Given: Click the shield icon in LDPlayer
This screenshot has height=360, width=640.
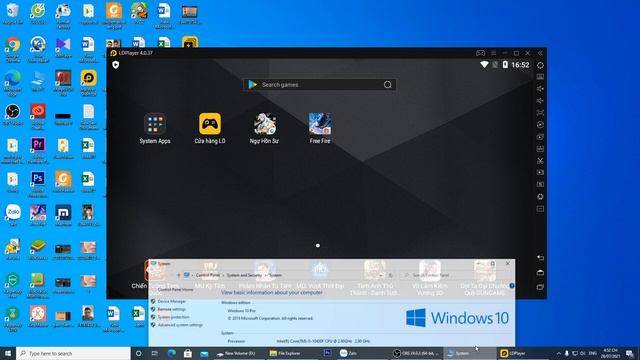Looking at the screenshot, I should (116, 64).
